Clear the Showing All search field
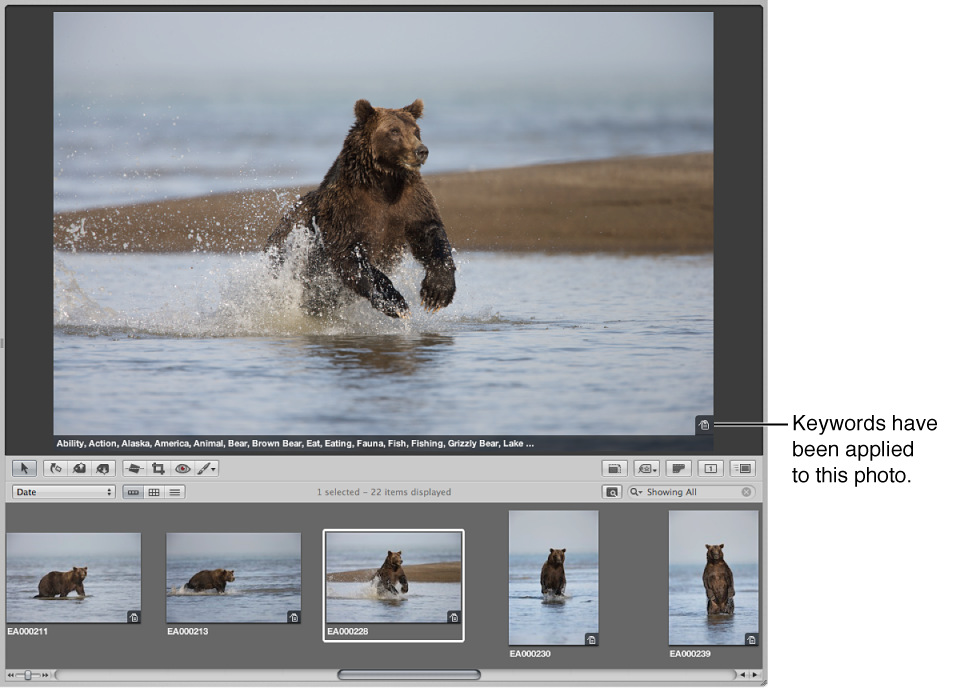 pos(746,492)
